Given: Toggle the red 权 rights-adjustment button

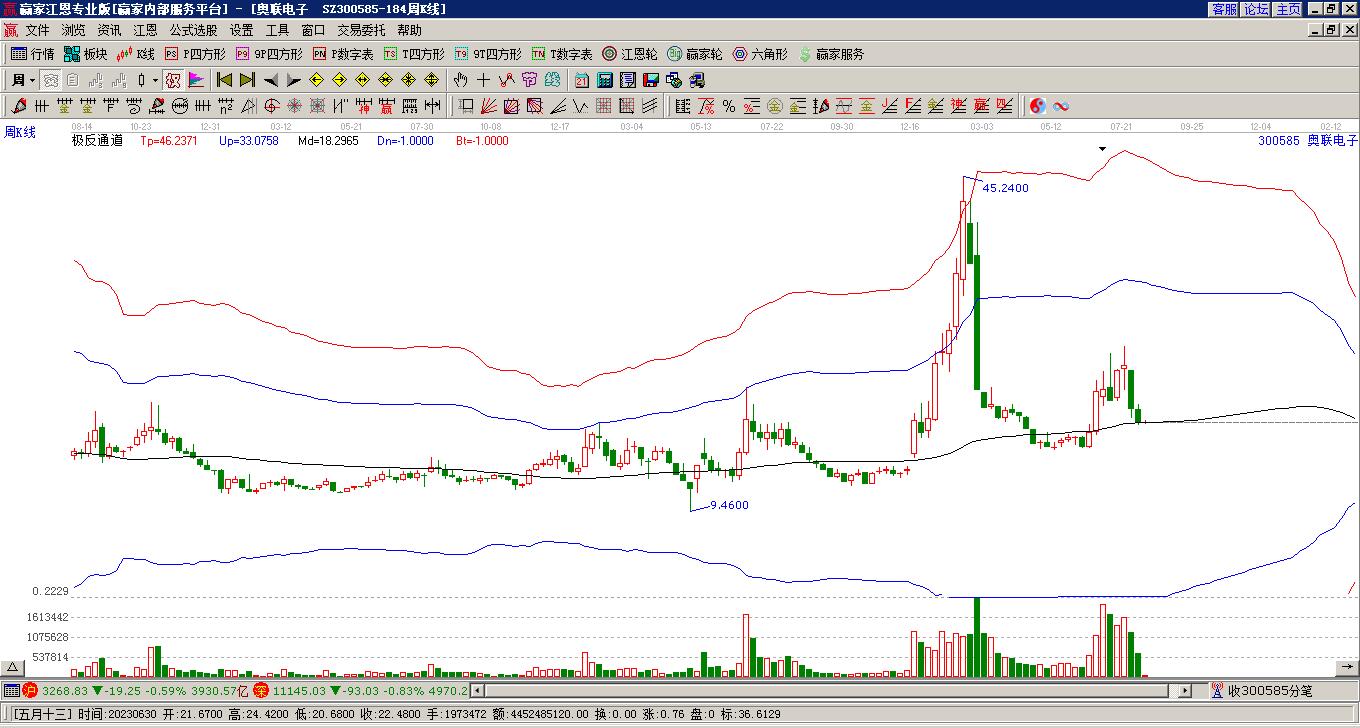Looking at the screenshot, I should click(x=173, y=80).
